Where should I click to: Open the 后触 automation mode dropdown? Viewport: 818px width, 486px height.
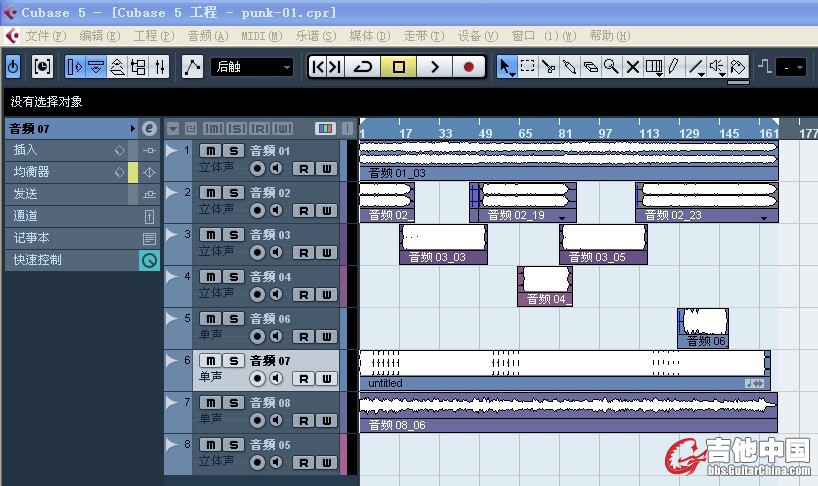pyautogui.click(x=252, y=67)
